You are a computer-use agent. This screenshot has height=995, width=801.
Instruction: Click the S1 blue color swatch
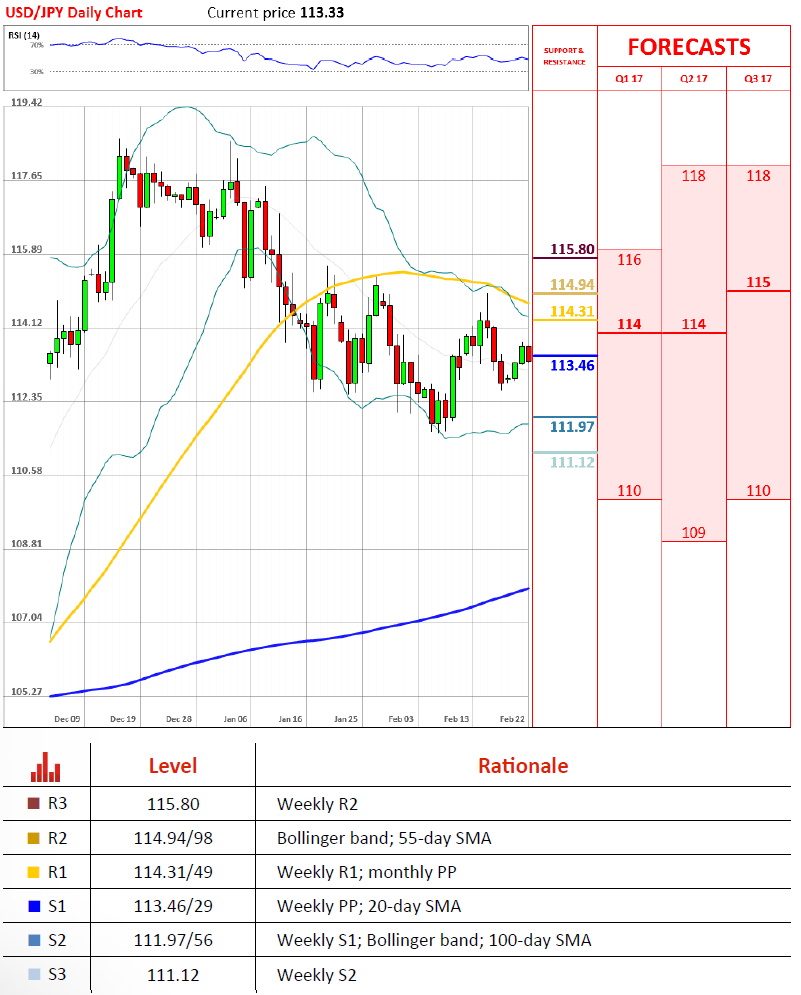pos(34,906)
